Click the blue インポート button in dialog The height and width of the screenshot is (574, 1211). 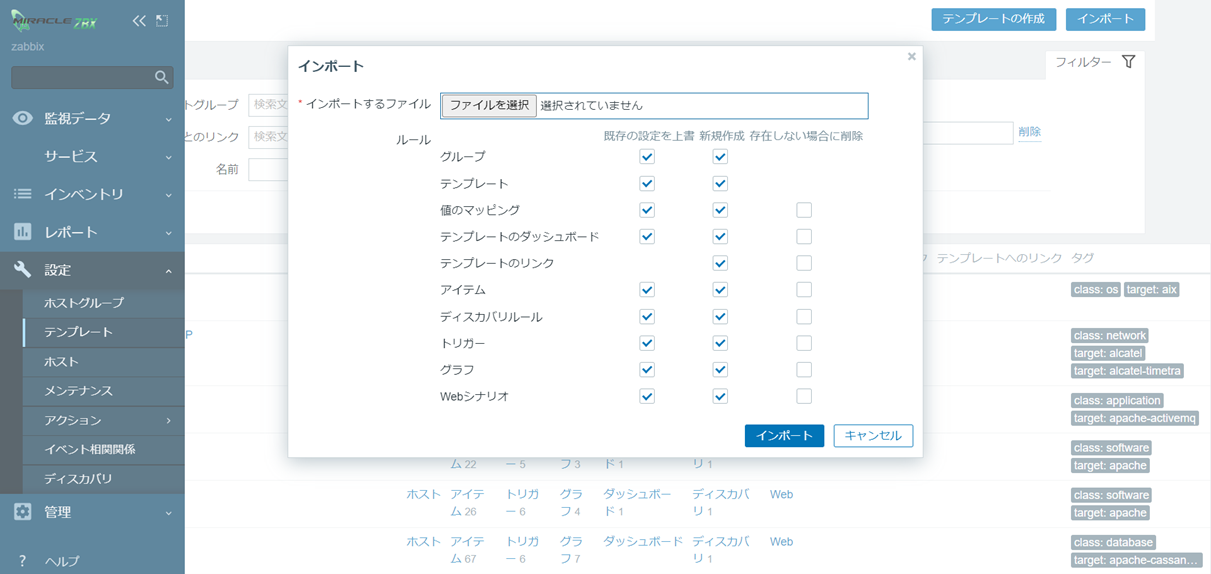click(784, 436)
